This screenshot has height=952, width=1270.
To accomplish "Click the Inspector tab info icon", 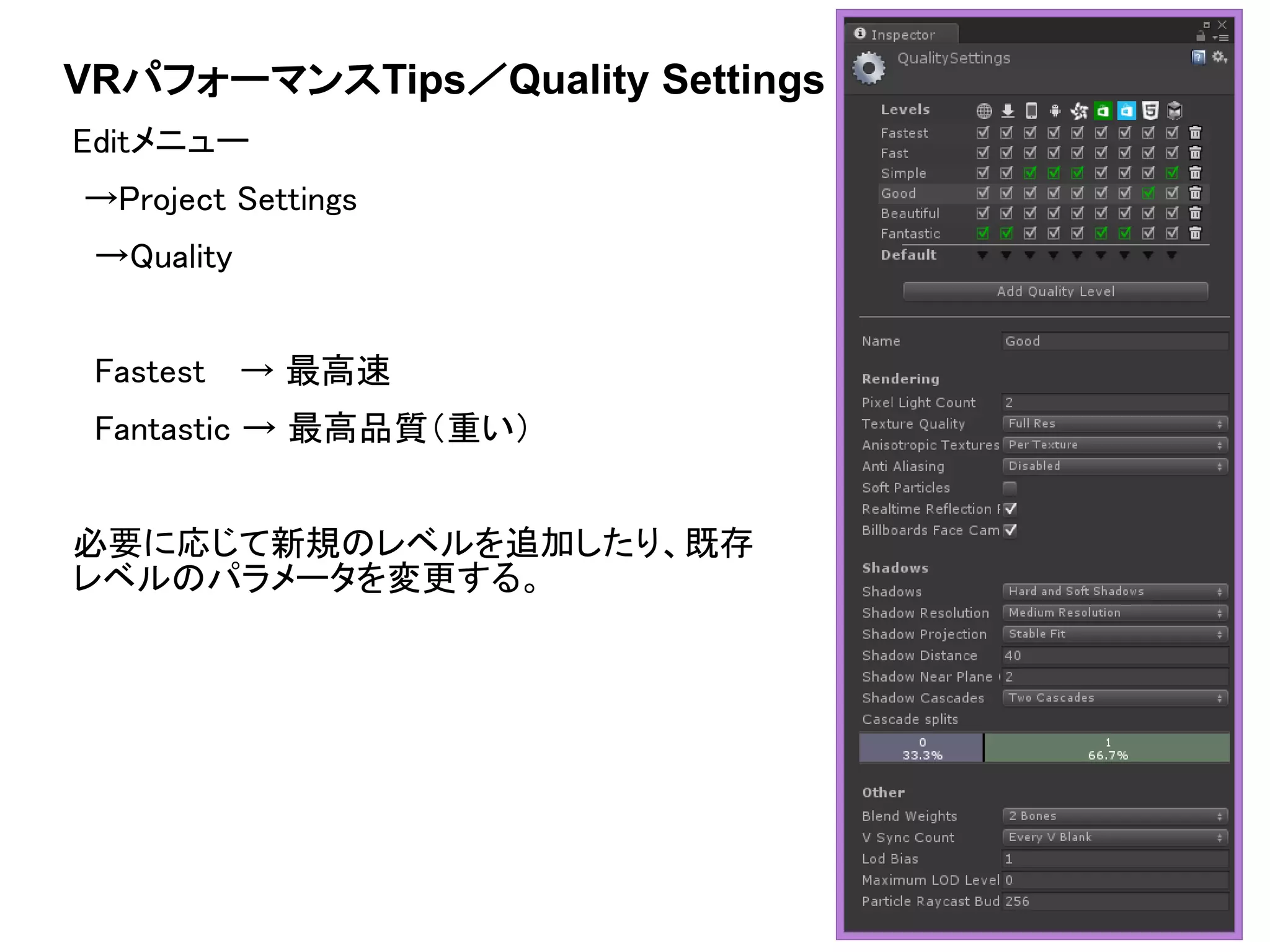I will tap(859, 33).
